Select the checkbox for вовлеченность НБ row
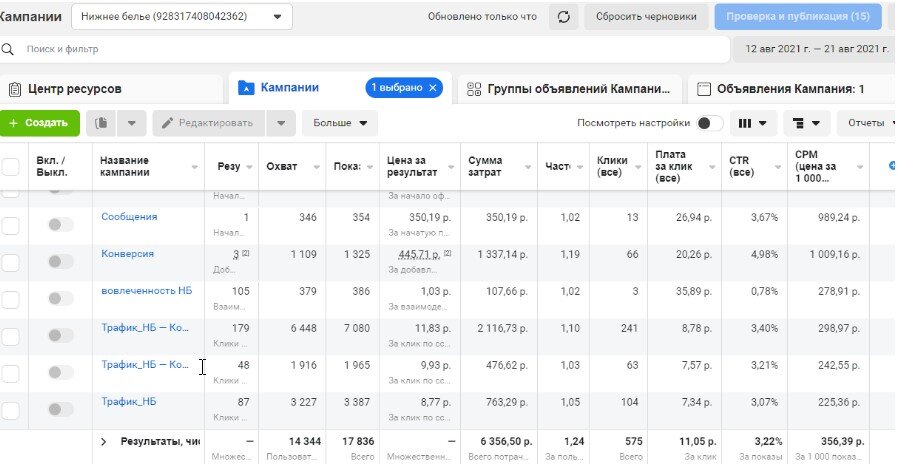This screenshot has width=898, height=474. pyautogui.click(x=10, y=299)
